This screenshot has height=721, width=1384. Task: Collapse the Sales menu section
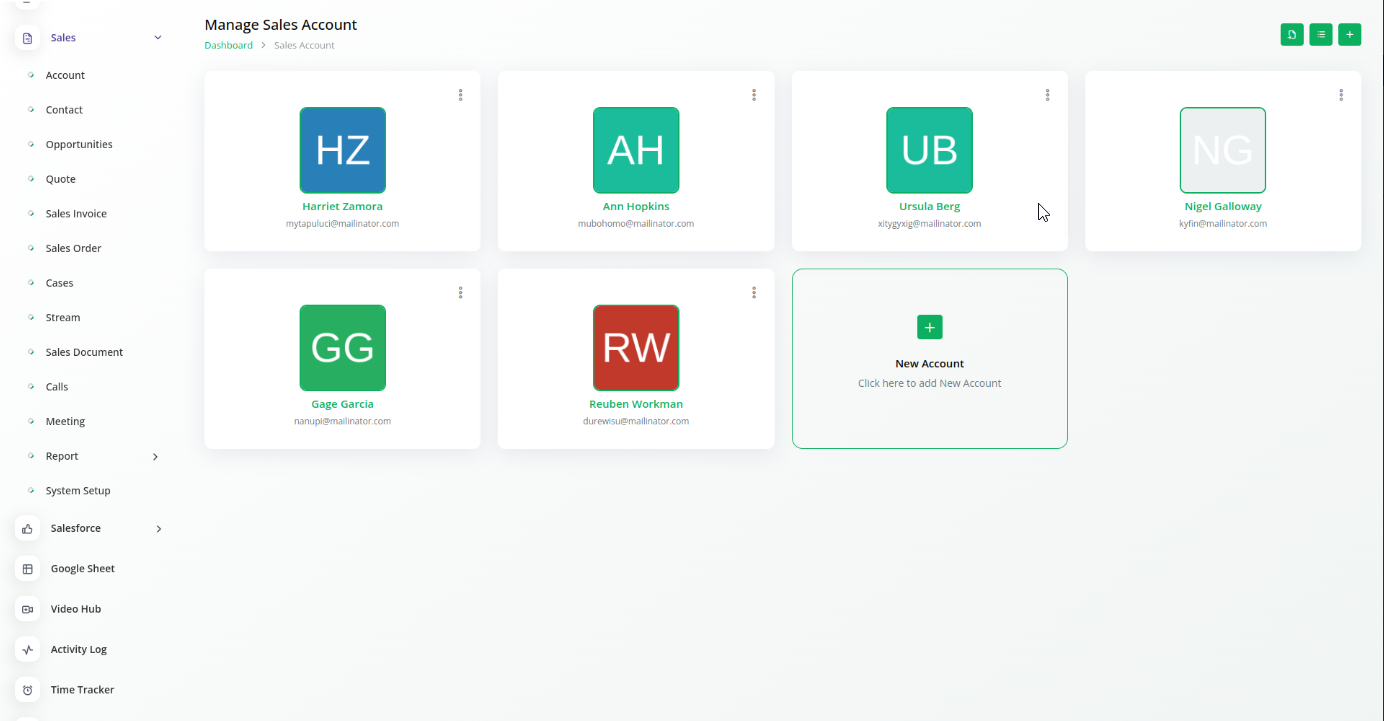click(158, 38)
